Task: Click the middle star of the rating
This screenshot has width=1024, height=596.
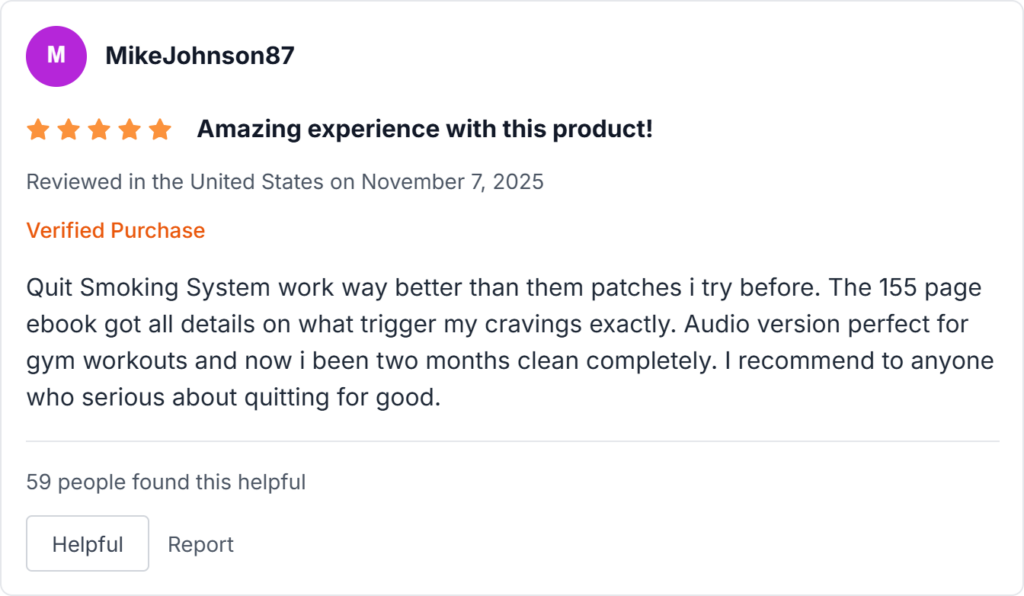Action: (x=98, y=128)
